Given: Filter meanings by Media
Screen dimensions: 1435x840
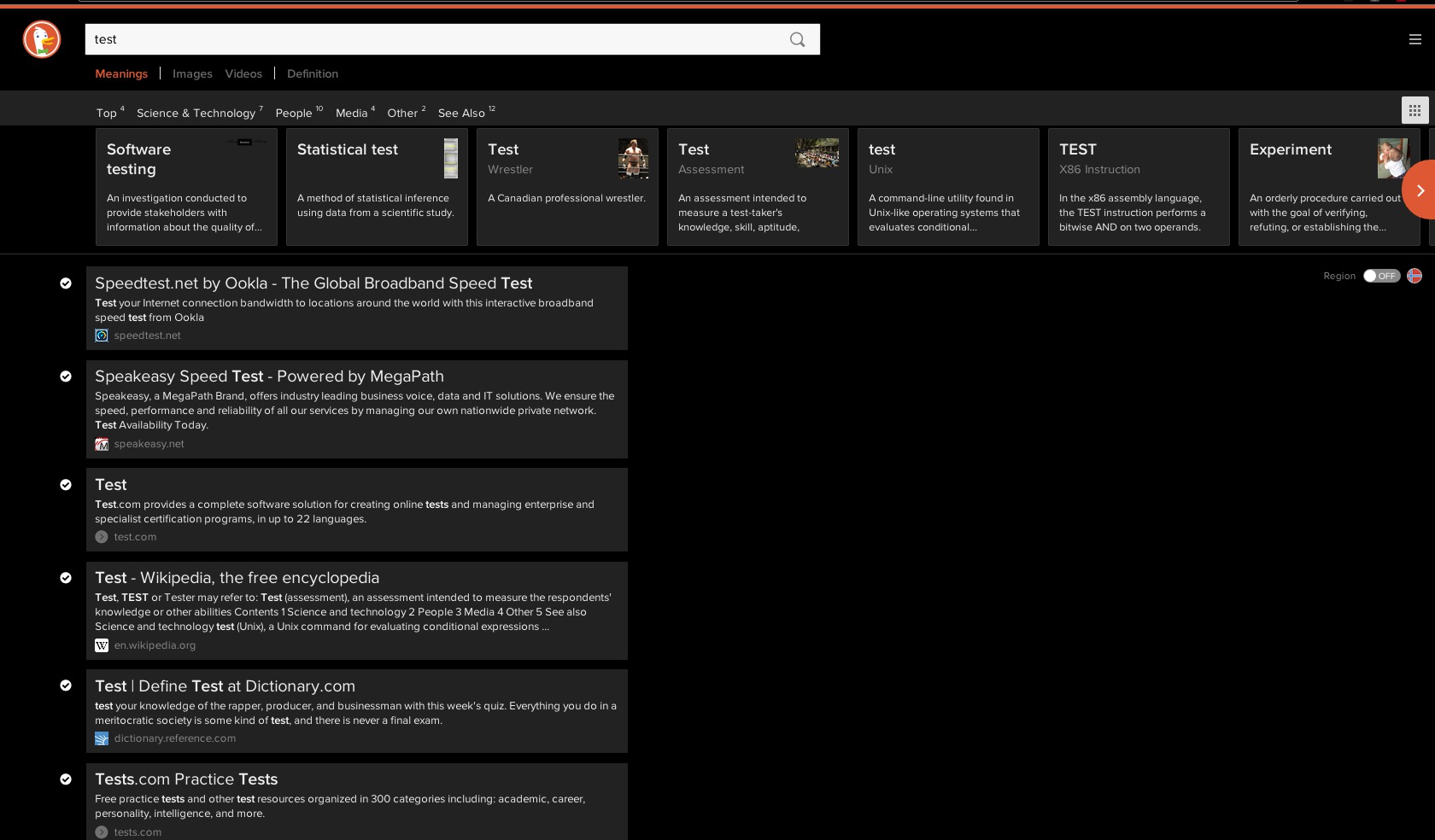Looking at the screenshot, I should click(354, 112).
